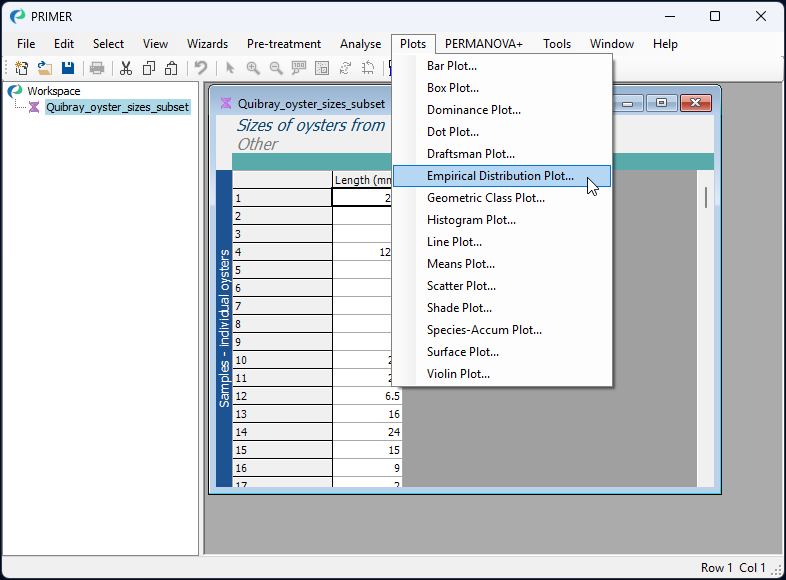Open the Analyse menu

[x=360, y=44]
